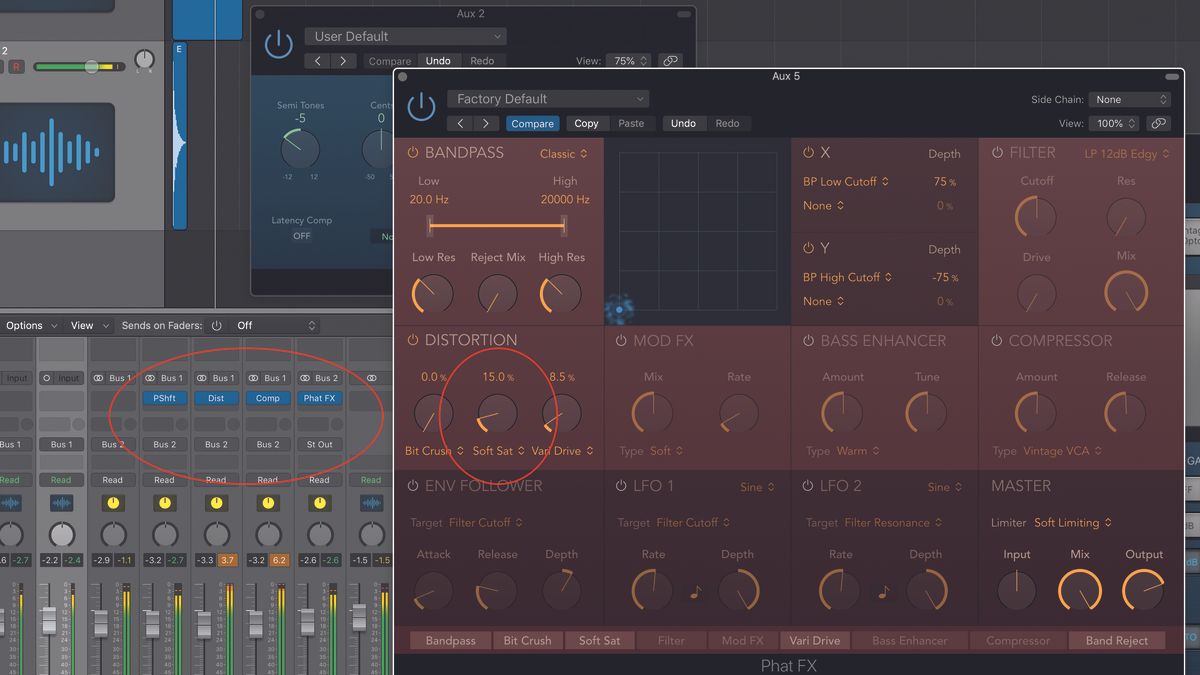This screenshot has width=1200, height=675.
Task: Disable the COMPRESSOR section power
Action: pos(995,341)
